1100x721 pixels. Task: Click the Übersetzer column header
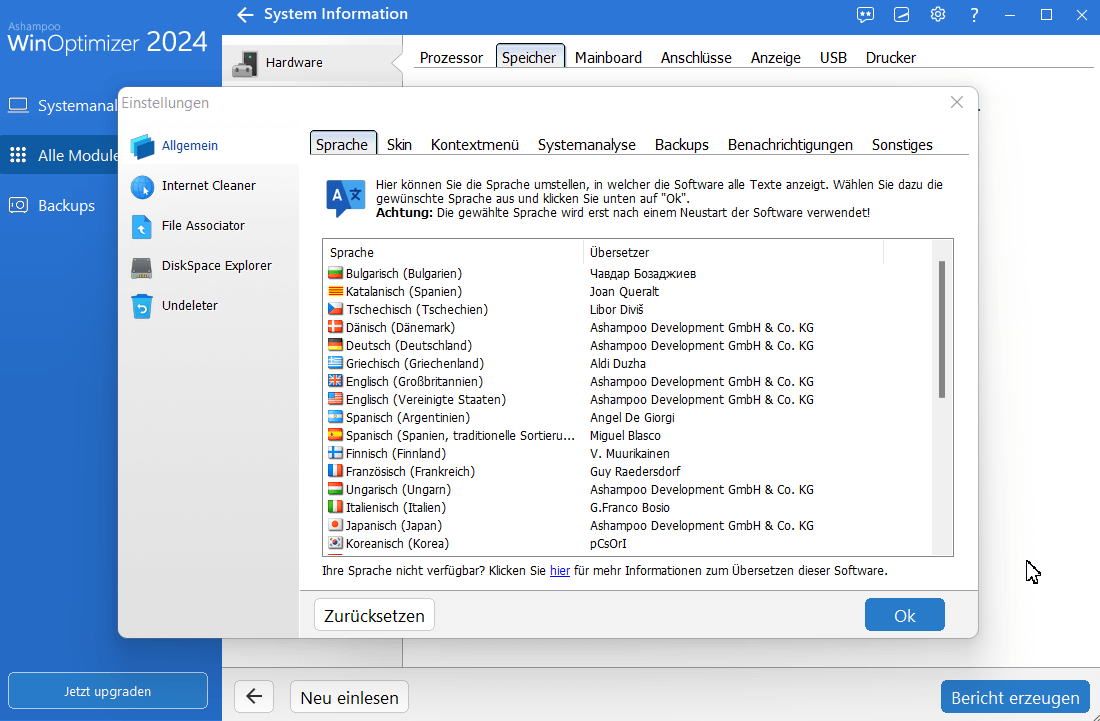(x=734, y=252)
